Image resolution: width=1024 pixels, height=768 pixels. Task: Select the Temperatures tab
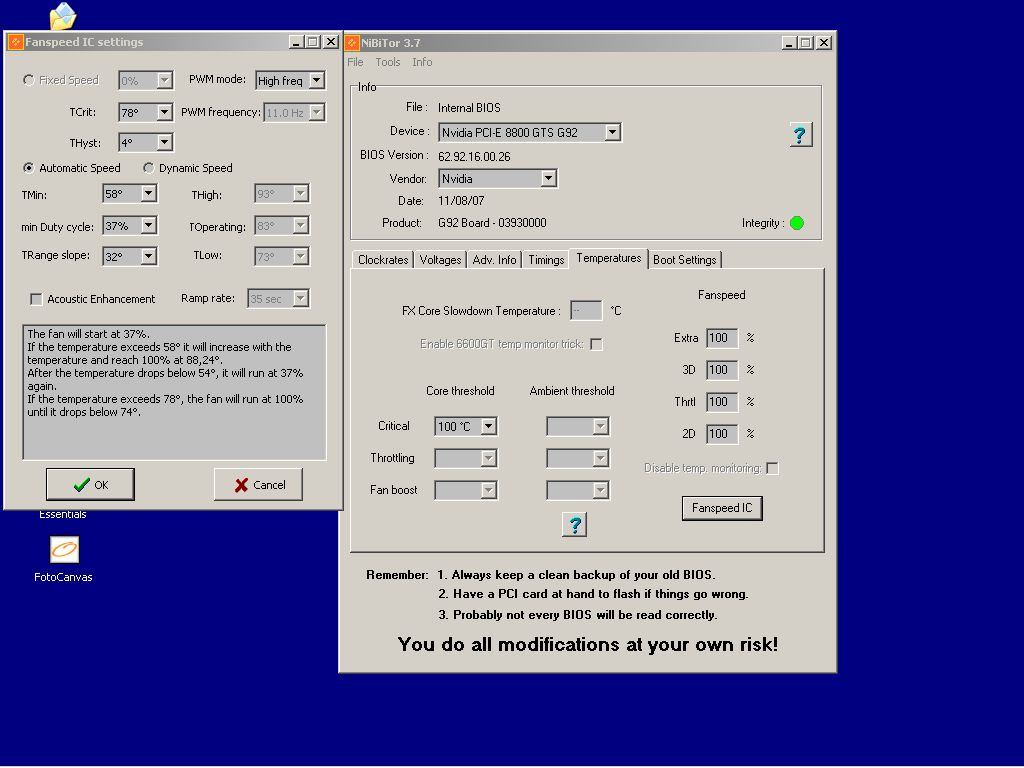coord(609,259)
